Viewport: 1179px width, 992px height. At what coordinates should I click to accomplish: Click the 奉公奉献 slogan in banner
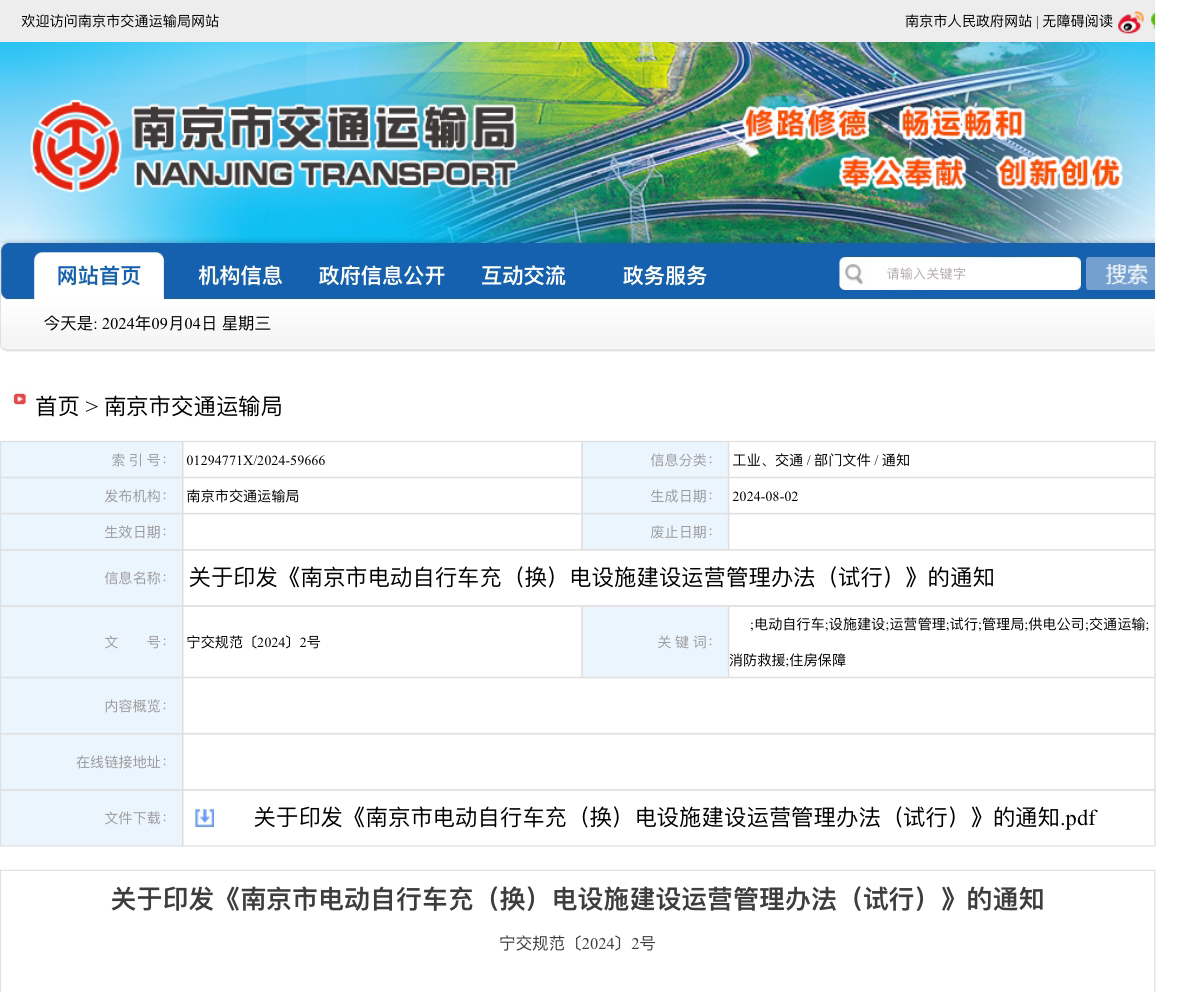point(902,173)
